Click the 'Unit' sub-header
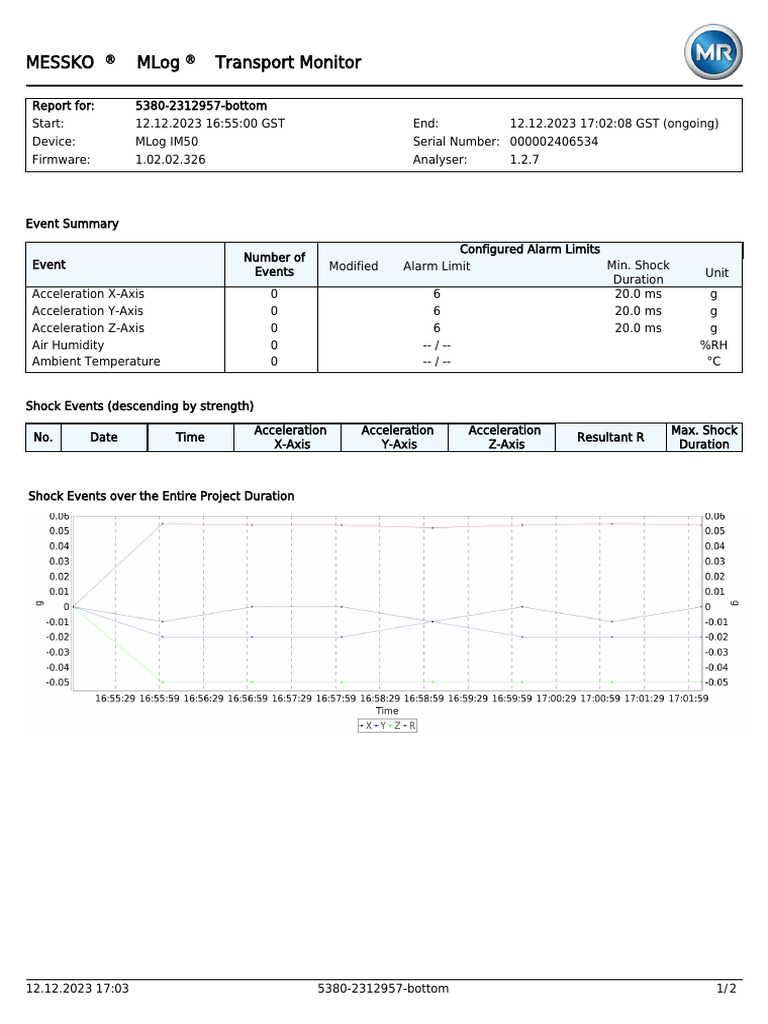This screenshot has width=768, height=1024. [x=716, y=273]
